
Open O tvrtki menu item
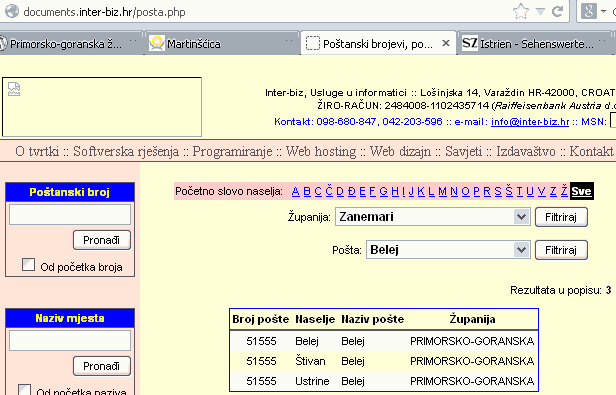(37, 151)
